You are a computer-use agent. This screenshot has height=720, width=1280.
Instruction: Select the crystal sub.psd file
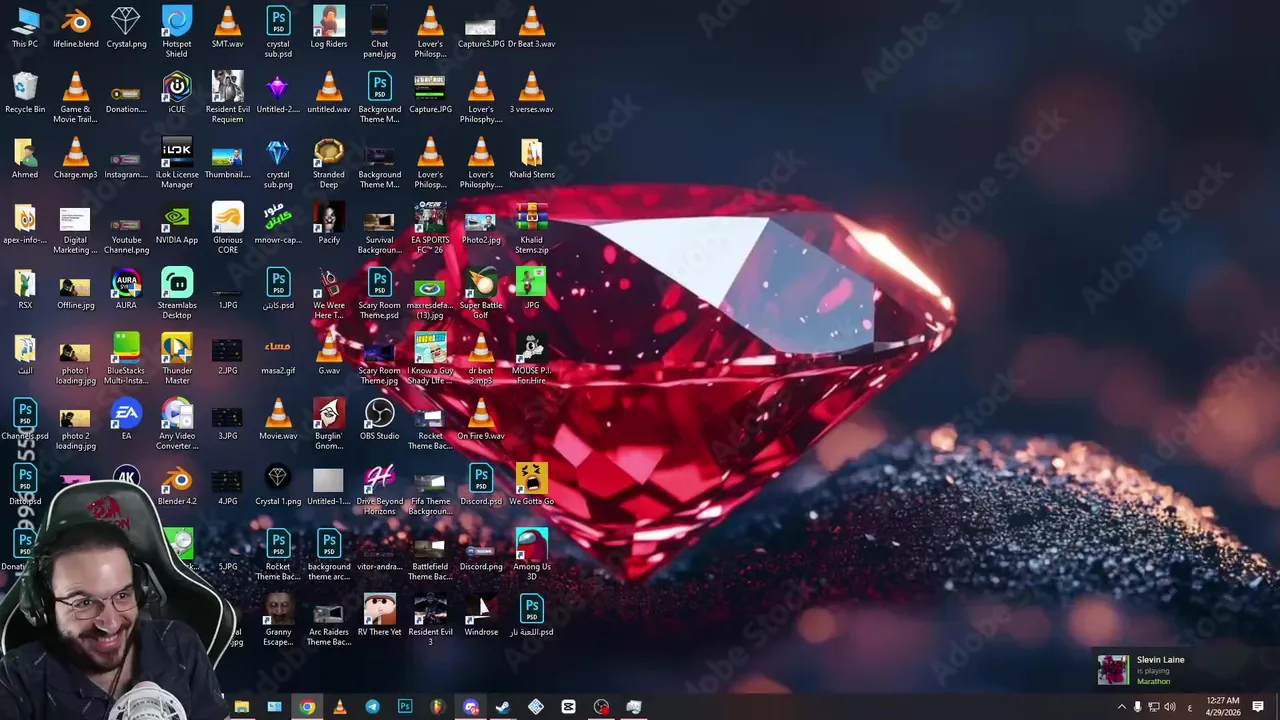278,32
